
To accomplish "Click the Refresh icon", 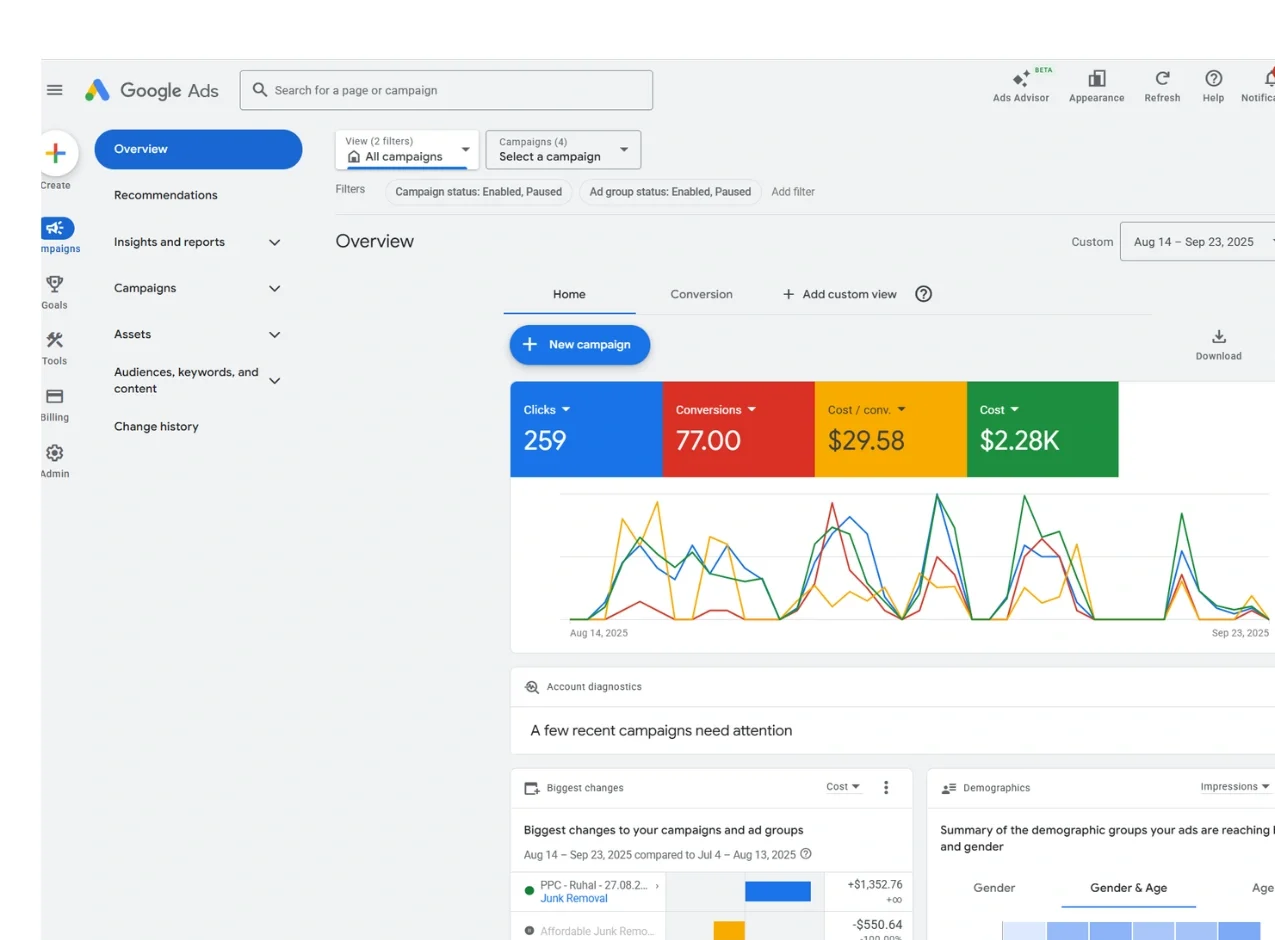I will tap(1162, 79).
